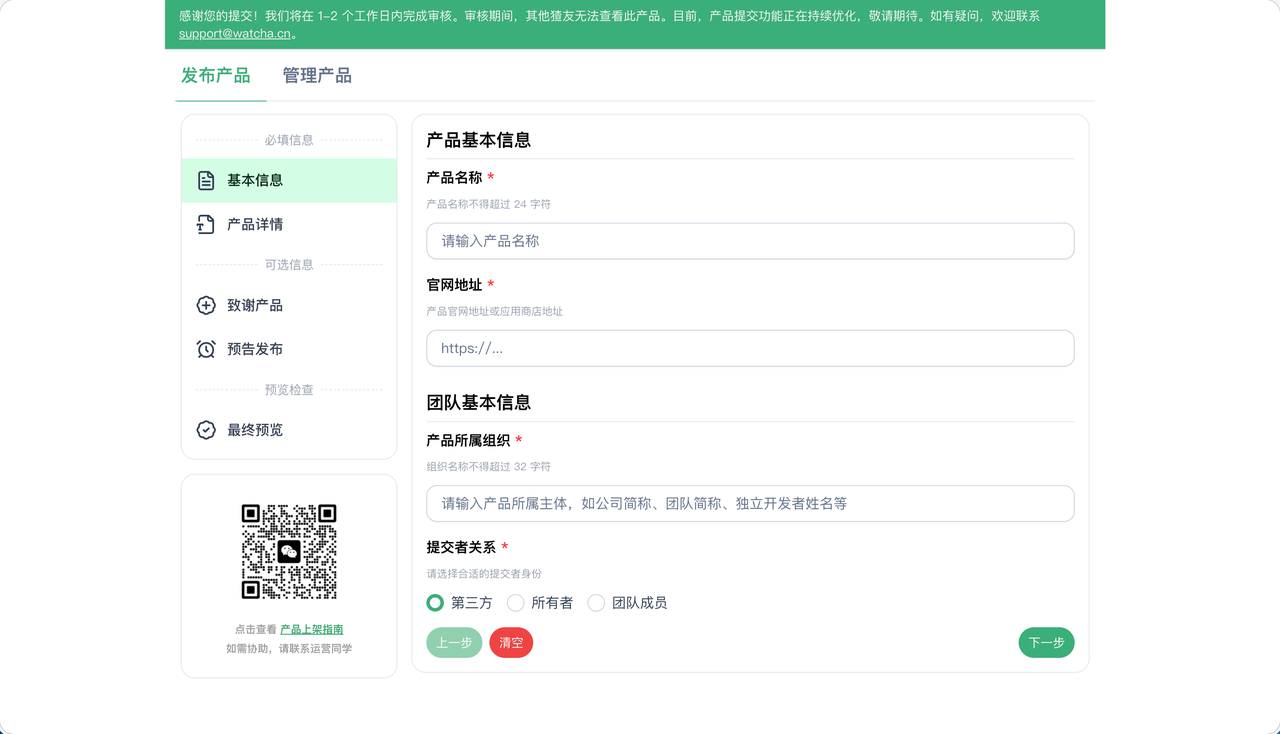Click the support@watcha.cn email link
The height and width of the screenshot is (734, 1280).
coord(234,34)
